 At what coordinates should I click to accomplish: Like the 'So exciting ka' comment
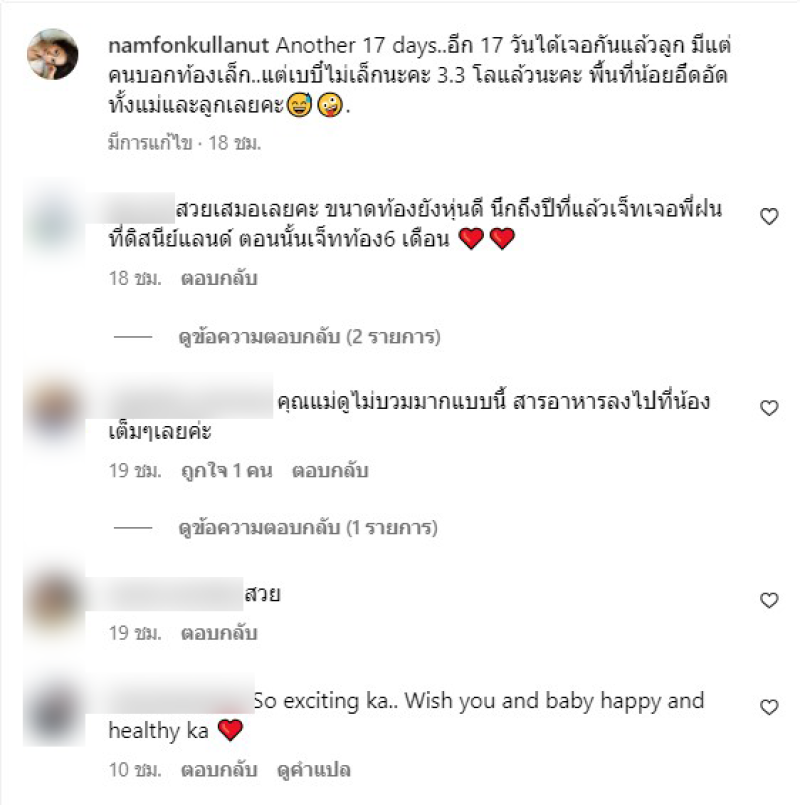point(769,707)
